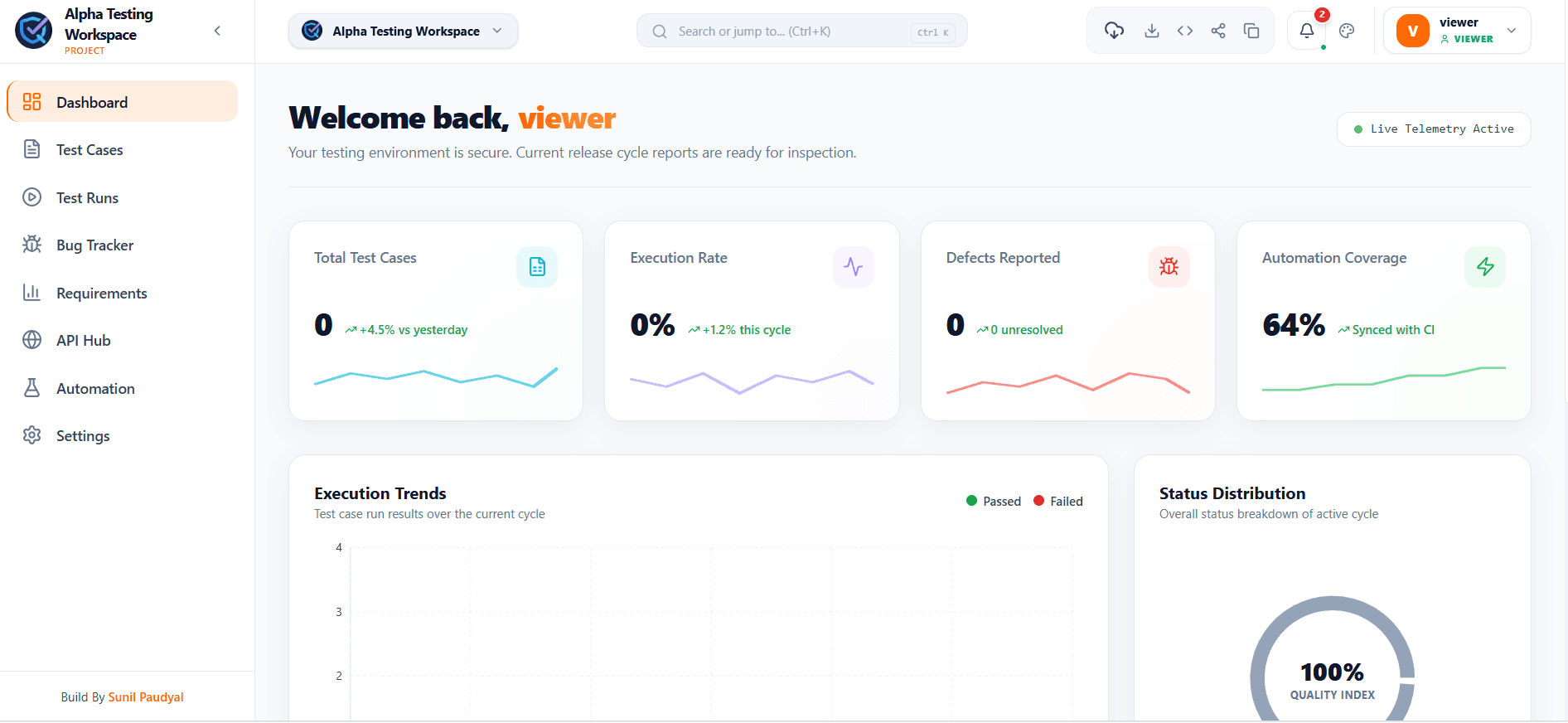Open Test Runs in the sidebar
This screenshot has height=723, width=1568.
click(123, 197)
